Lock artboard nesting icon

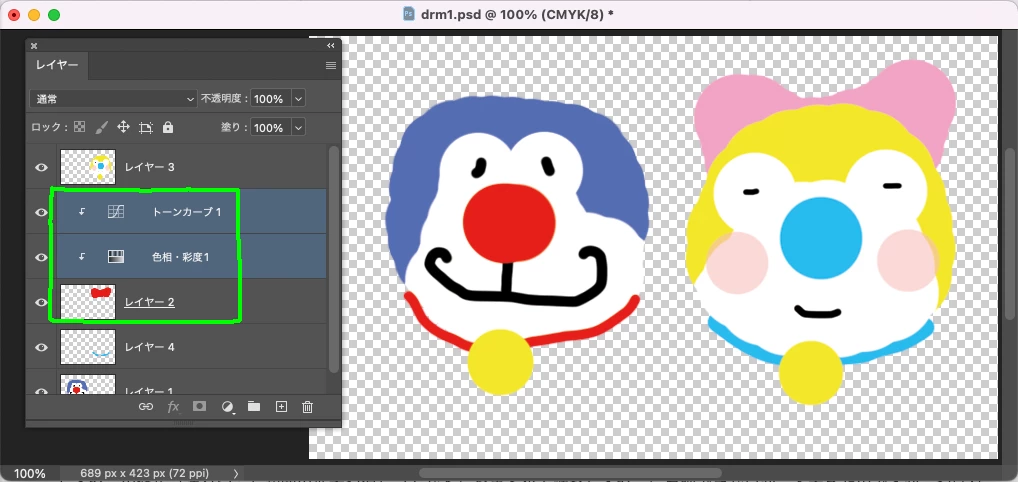(x=145, y=127)
